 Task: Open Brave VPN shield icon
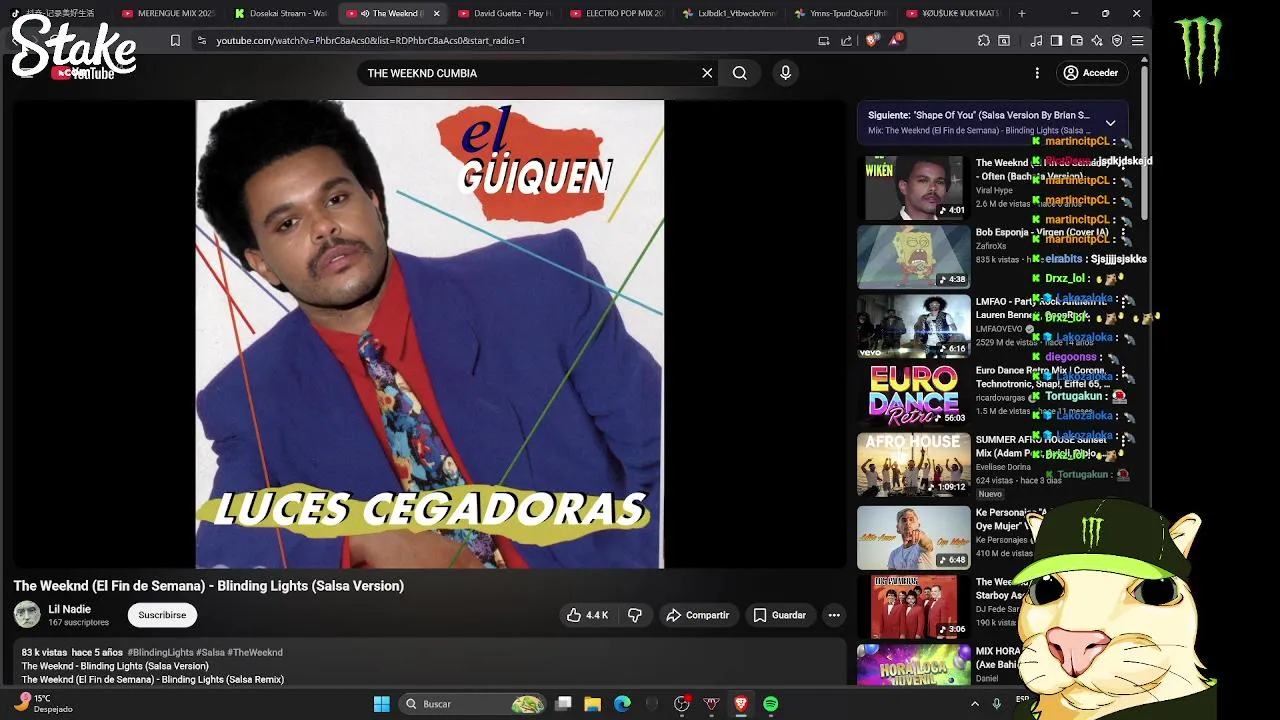pyautogui.click(x=1117, y=40)
